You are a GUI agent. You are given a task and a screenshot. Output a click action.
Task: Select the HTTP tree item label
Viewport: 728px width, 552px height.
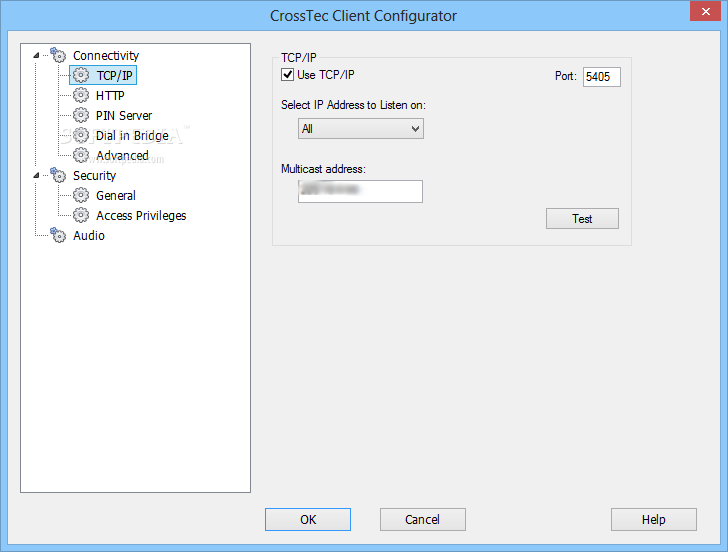[x=110, y=96]
